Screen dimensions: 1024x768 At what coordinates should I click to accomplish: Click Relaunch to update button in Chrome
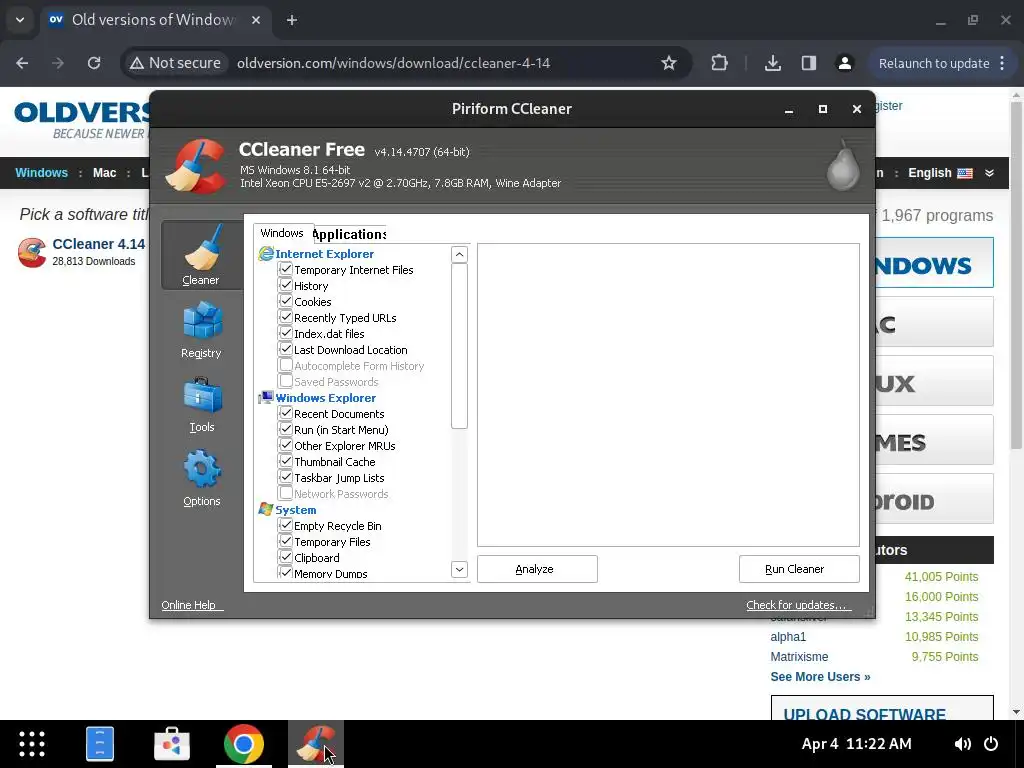[934, 63]
